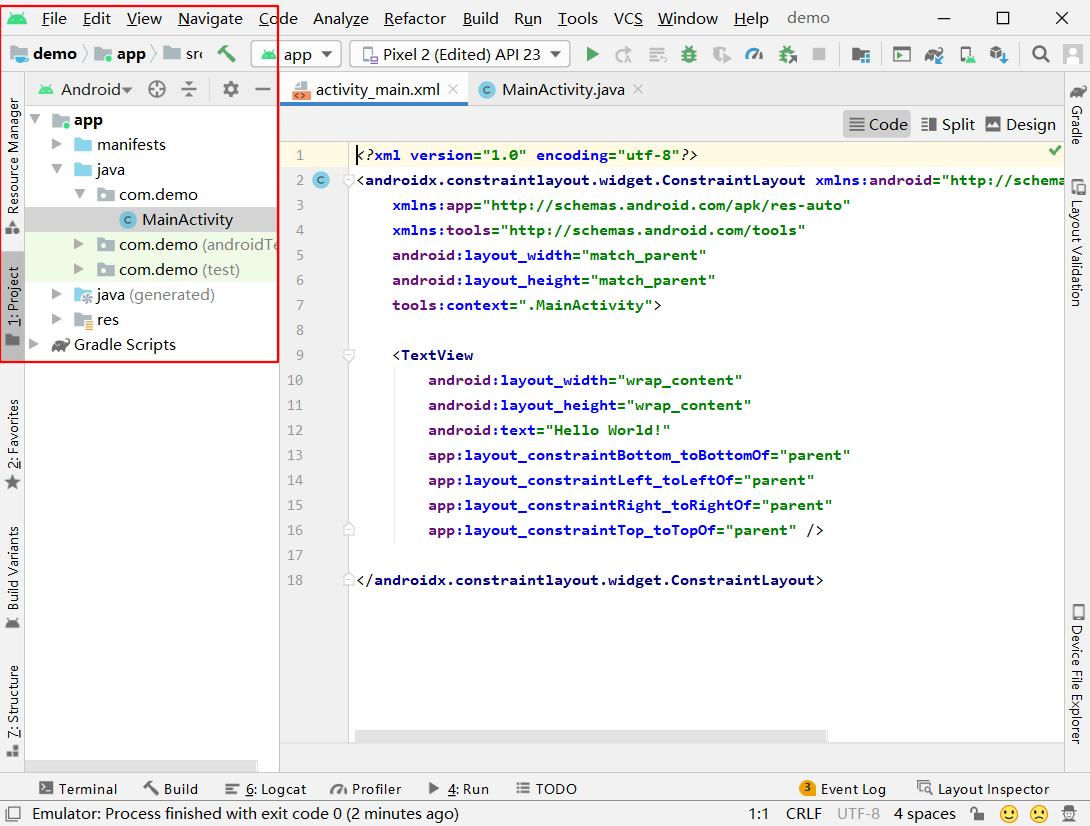Expand com.demo (androidTest) package

79,244
